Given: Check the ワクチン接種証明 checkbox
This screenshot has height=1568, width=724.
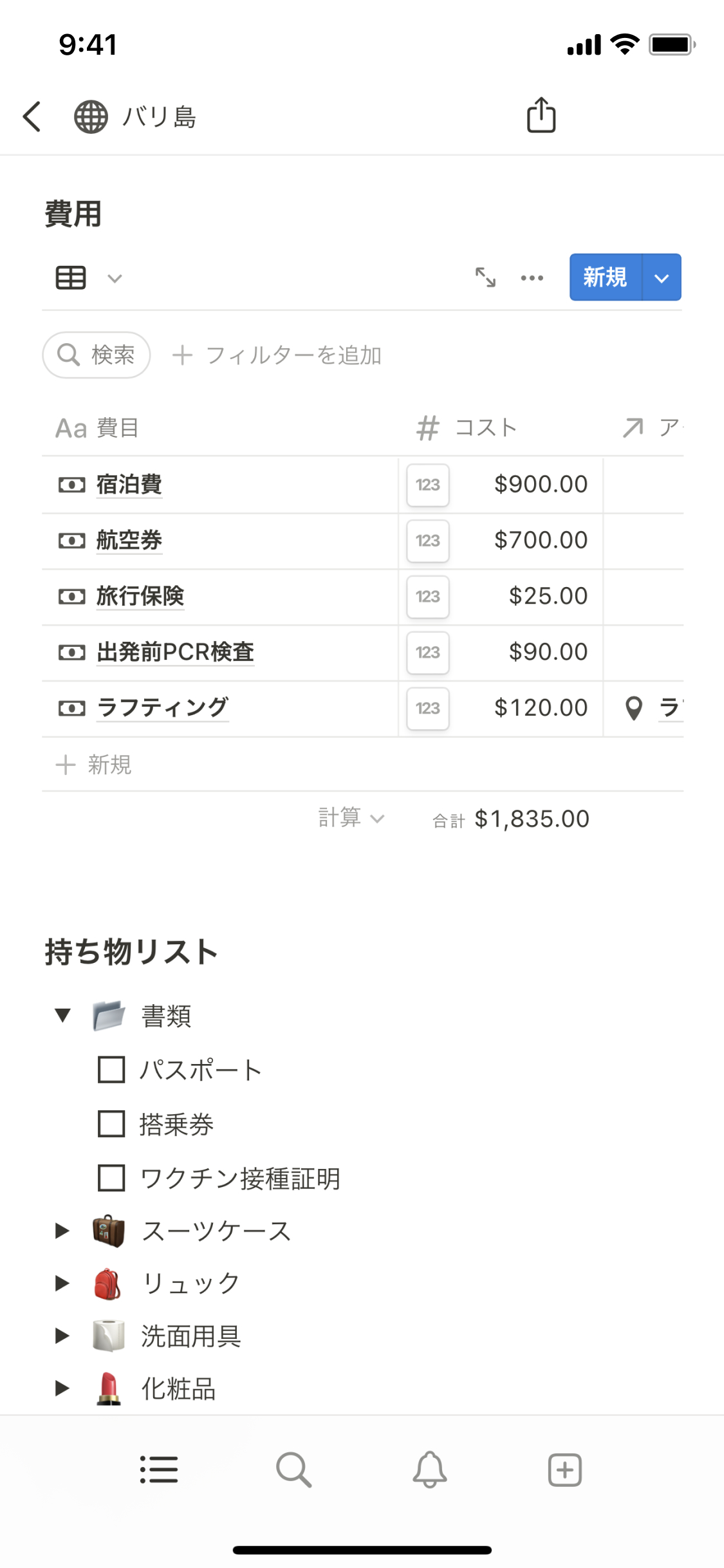Looking at the screenshot, I should [111, 1178].
